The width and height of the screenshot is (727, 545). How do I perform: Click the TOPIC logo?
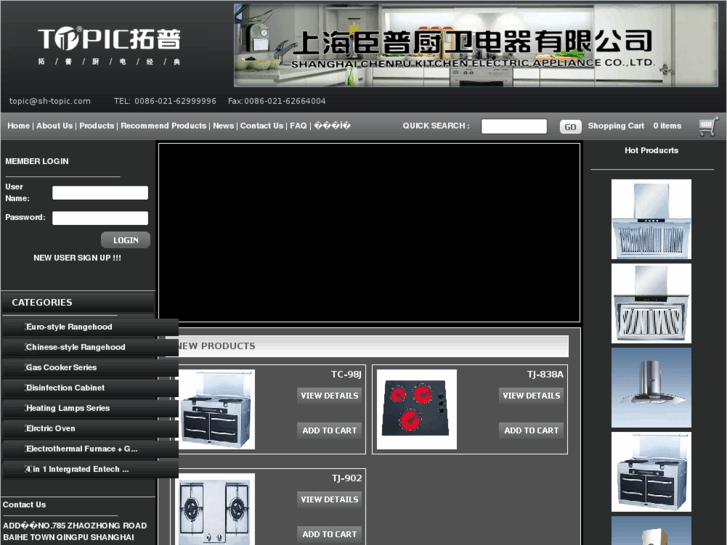[109, 45]
